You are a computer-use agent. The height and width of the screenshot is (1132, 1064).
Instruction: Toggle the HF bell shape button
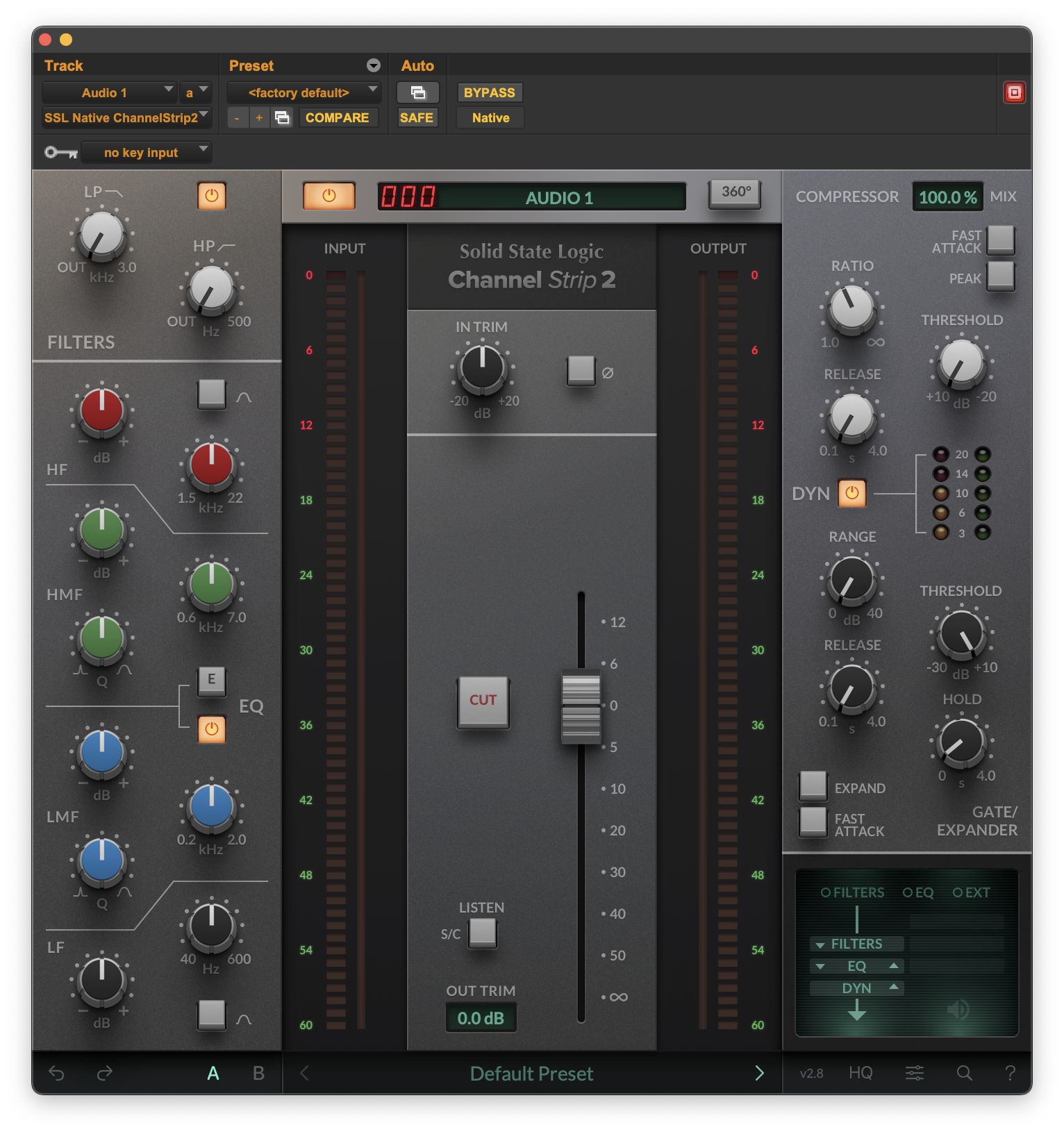pos(212,394)
